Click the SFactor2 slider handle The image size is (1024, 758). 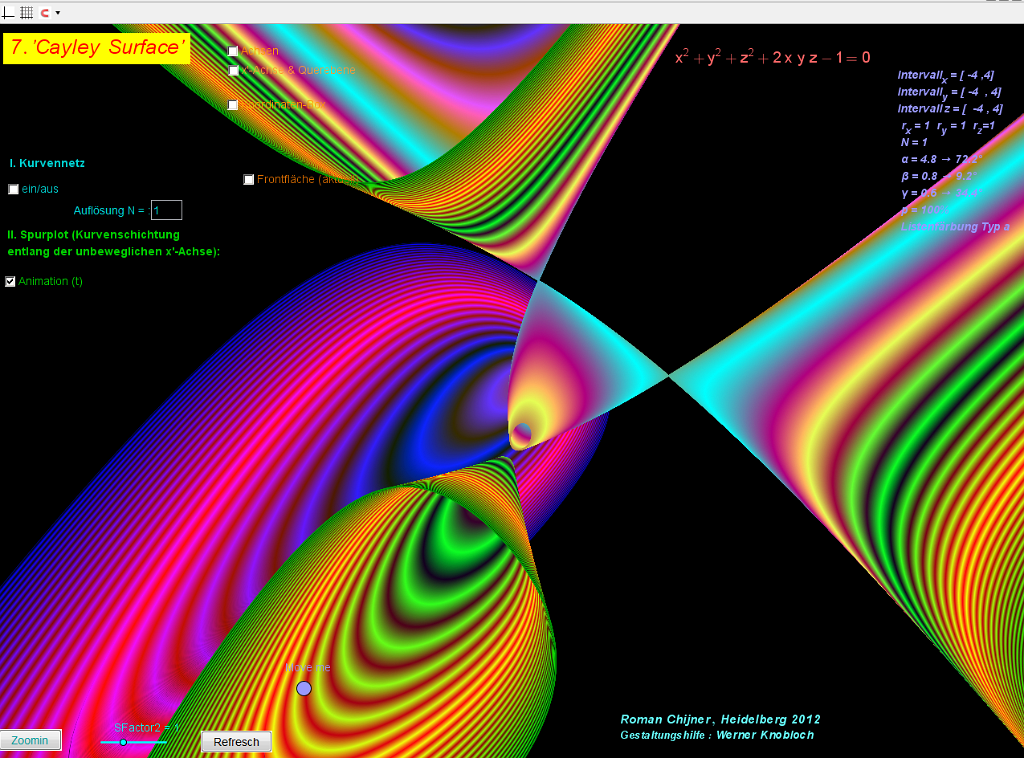click(123, 742)
